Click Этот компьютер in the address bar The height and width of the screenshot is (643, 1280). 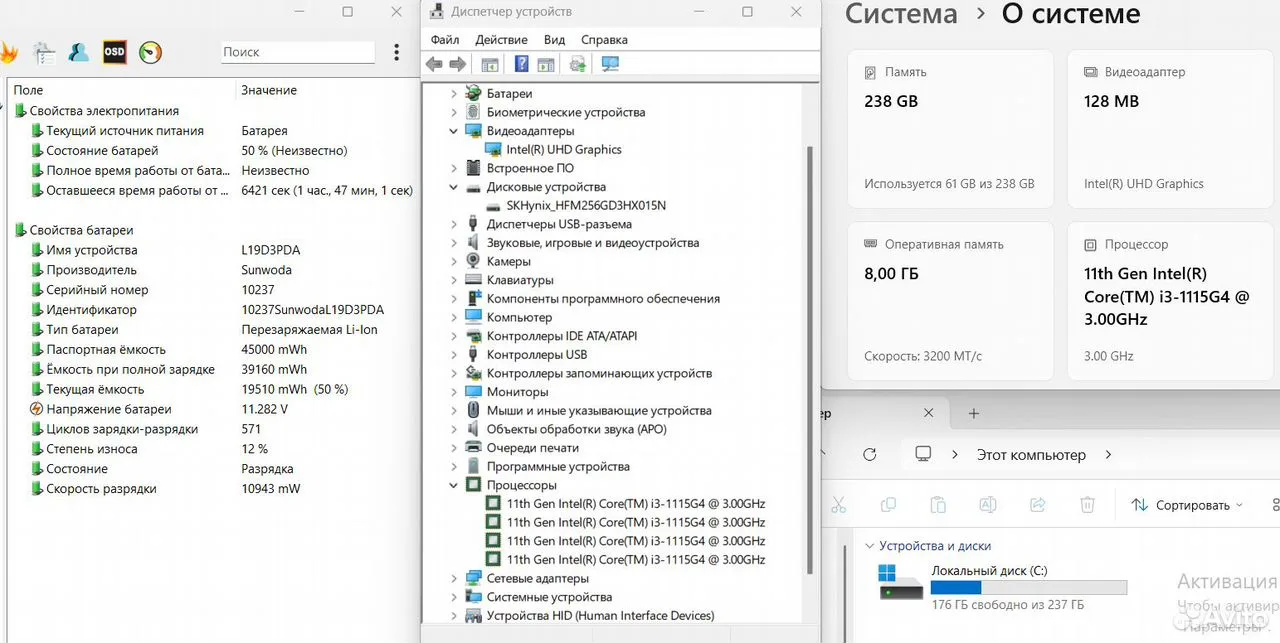(x=1031, y=455)
